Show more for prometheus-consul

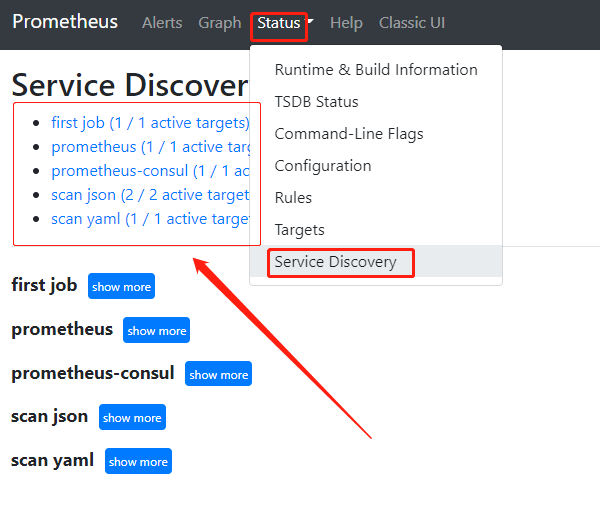[x=218, y=374]
